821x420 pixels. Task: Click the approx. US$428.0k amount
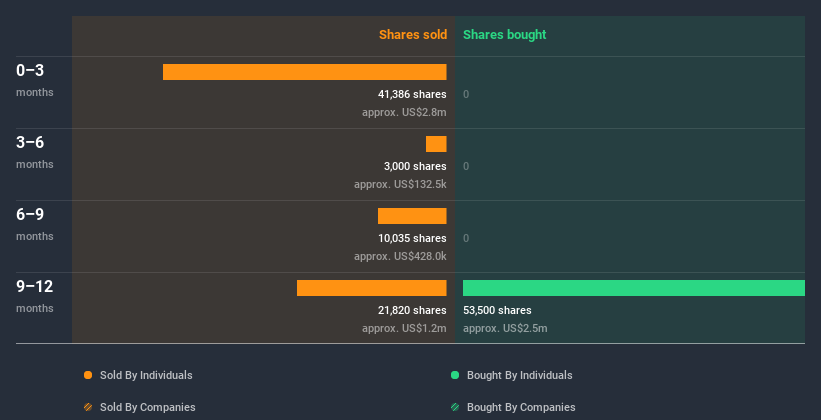(400, 257)
